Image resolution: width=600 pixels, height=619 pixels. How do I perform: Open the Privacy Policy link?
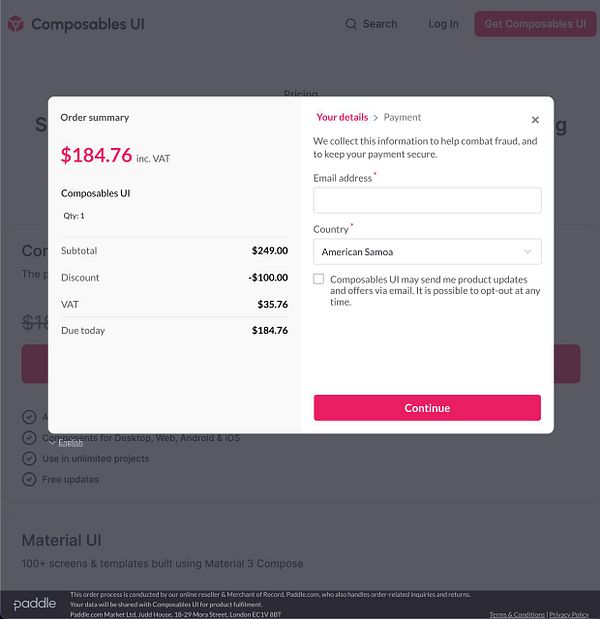pyautogui.click(x=569, y=614)
